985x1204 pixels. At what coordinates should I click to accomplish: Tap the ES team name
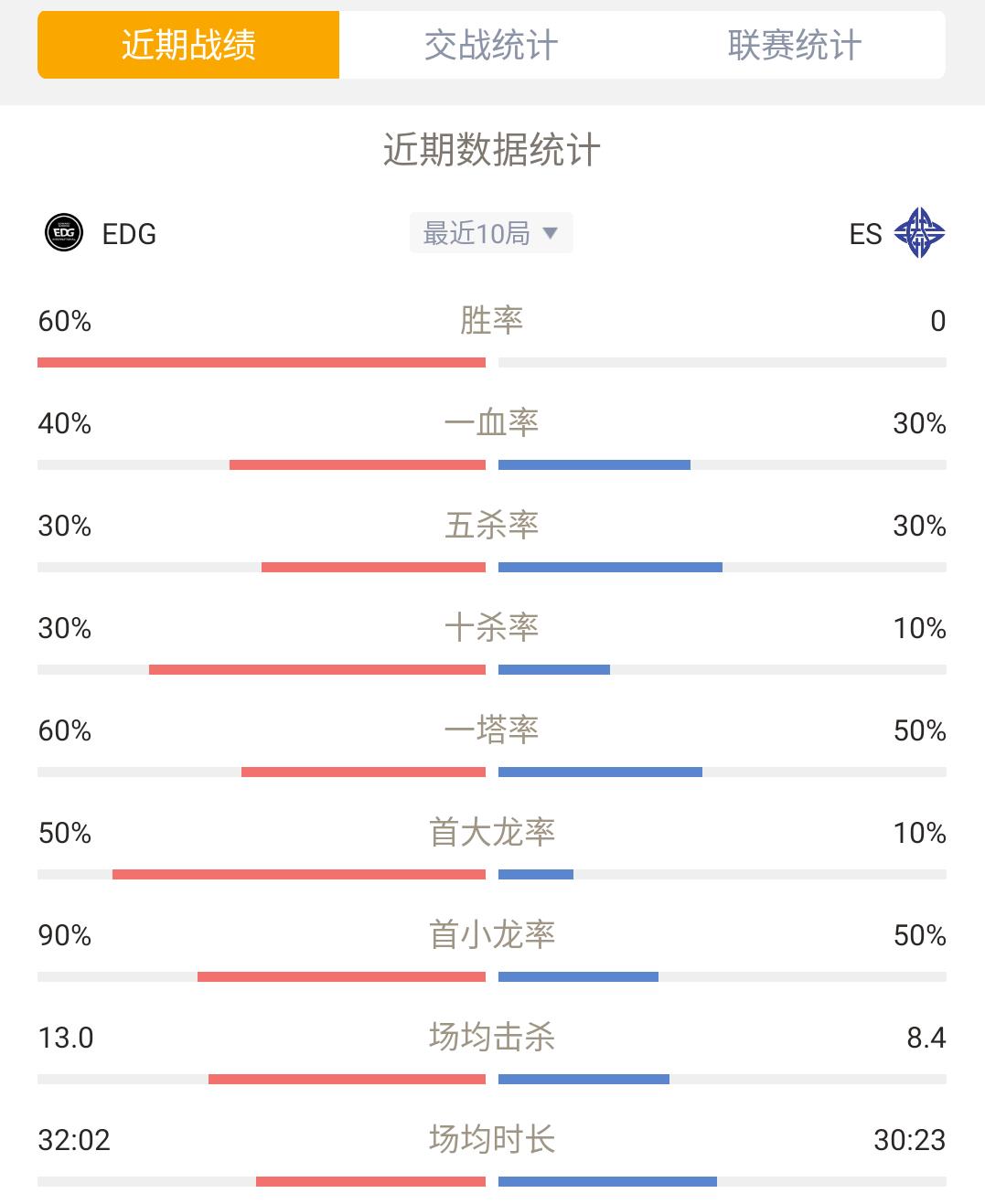(865, 234)
